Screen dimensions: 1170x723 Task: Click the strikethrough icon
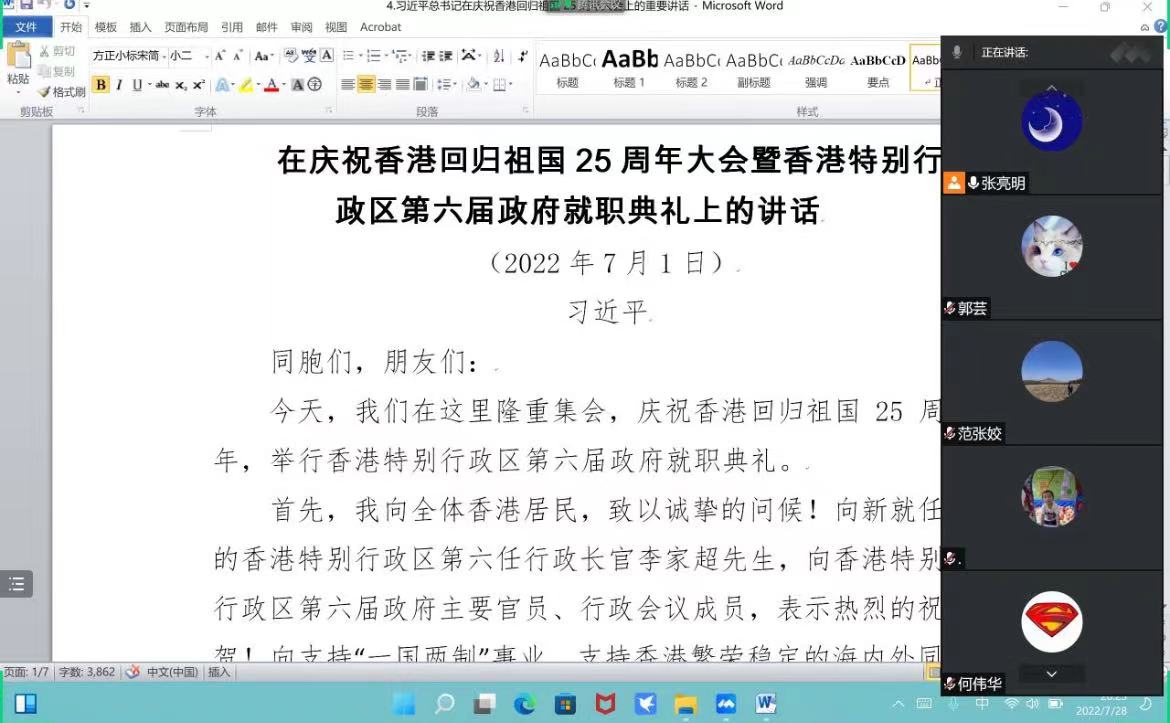coord(162,85)
